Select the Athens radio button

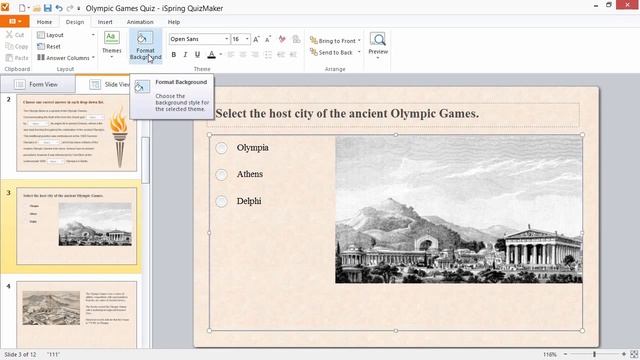[221, 175]
